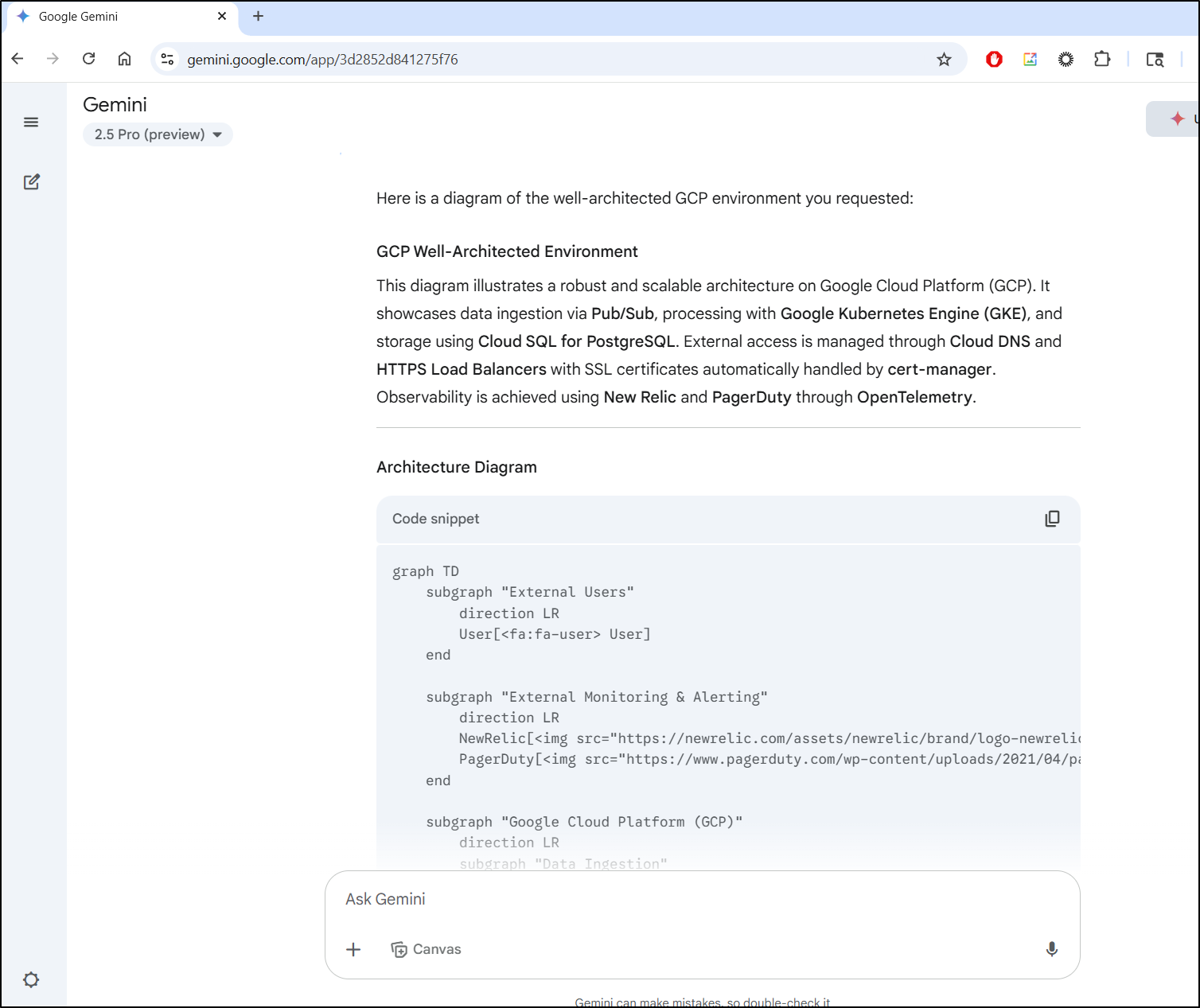Screen dimensions: 1200x1008
Task: Click the 'graph TD' code line
Action: 426,571
